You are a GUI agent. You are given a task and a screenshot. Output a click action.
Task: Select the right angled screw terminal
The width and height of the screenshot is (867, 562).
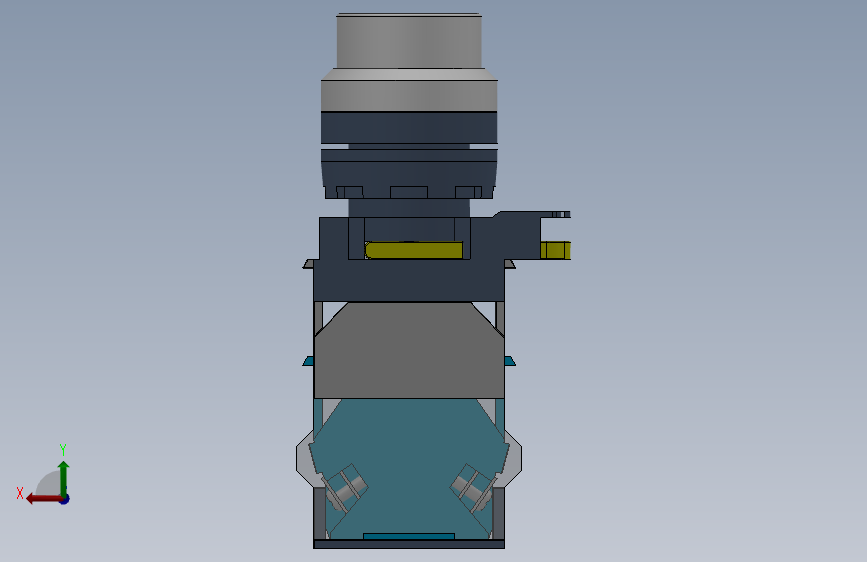pos(473,488)
